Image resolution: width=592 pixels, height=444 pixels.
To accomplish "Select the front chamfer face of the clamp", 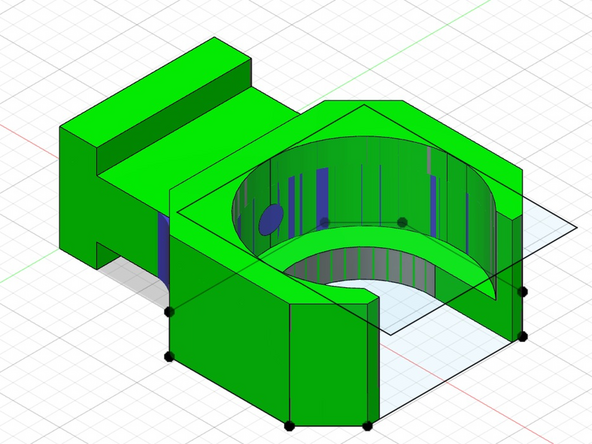I will click(x=328, y=364).
